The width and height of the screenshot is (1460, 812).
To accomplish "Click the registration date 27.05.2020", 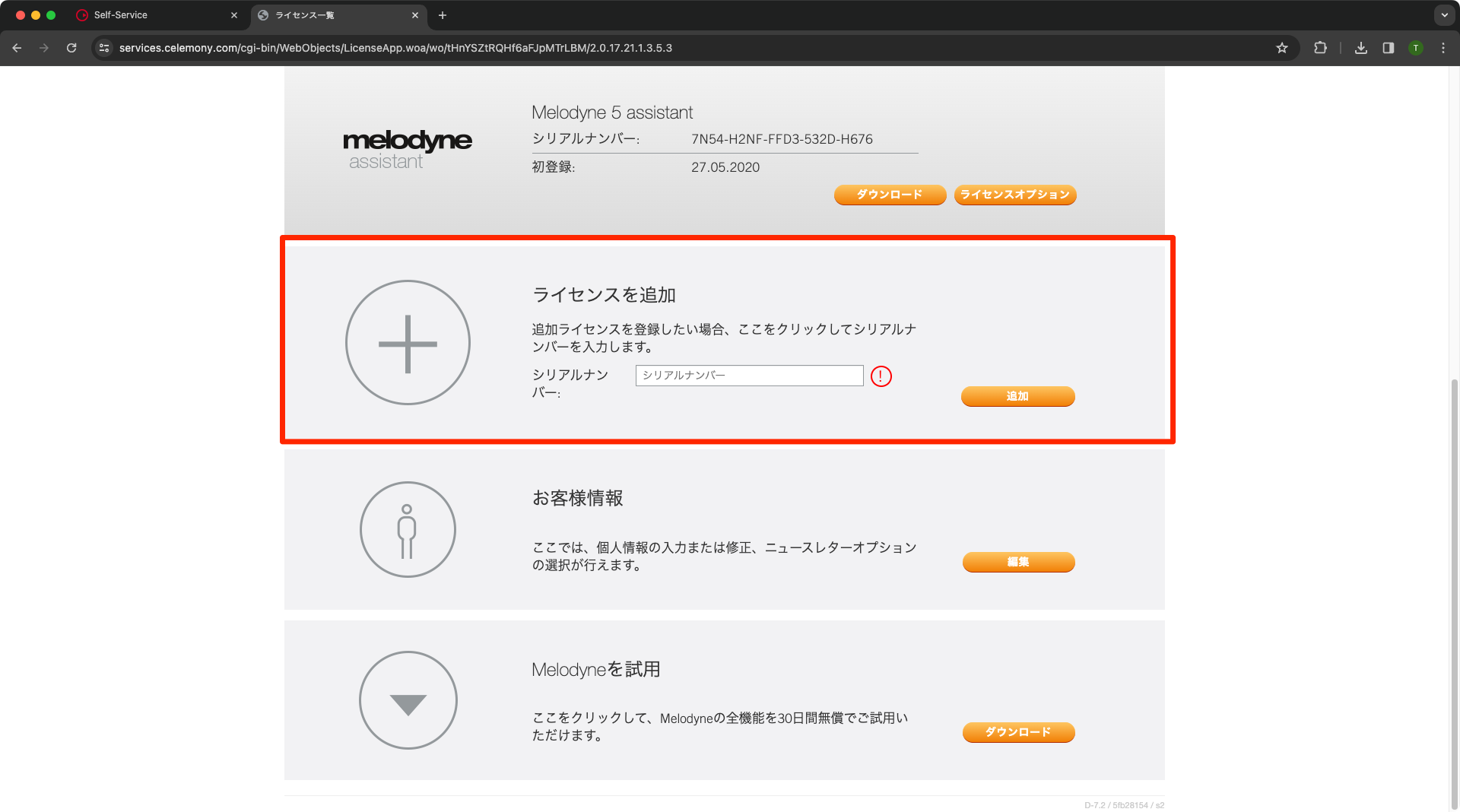I will tap(725, 167).
